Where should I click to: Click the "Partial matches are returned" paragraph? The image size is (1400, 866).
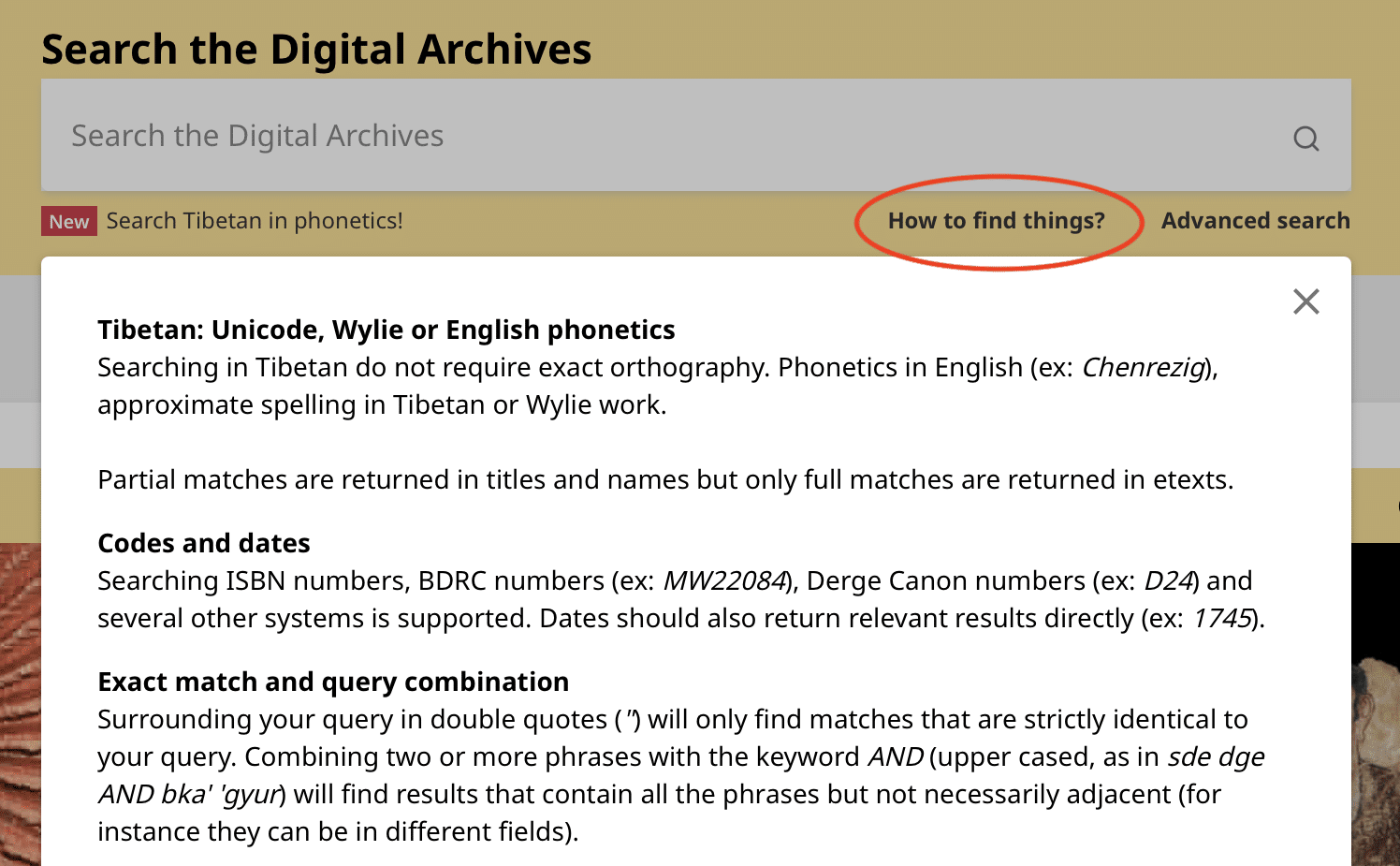pyautogui.click(x=665, y=480)
